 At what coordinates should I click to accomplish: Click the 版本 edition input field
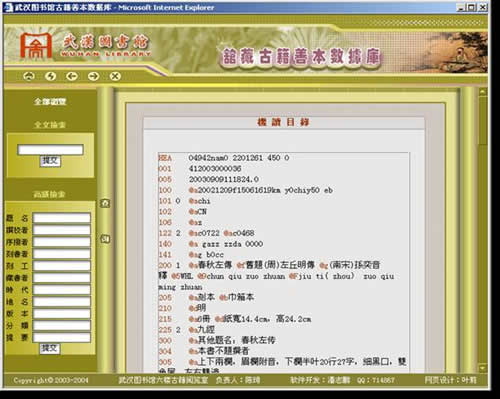[x=62, y=314]
